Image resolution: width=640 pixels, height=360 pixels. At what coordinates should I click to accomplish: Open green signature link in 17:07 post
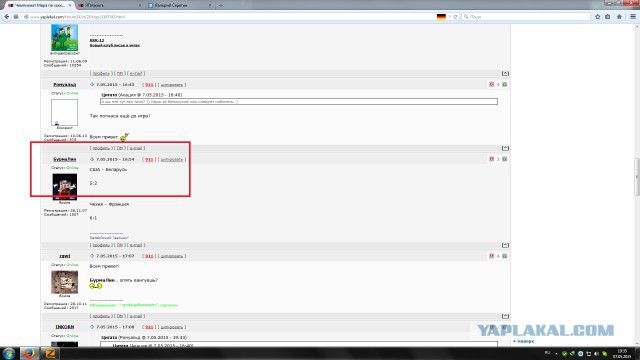coord(134,305)
